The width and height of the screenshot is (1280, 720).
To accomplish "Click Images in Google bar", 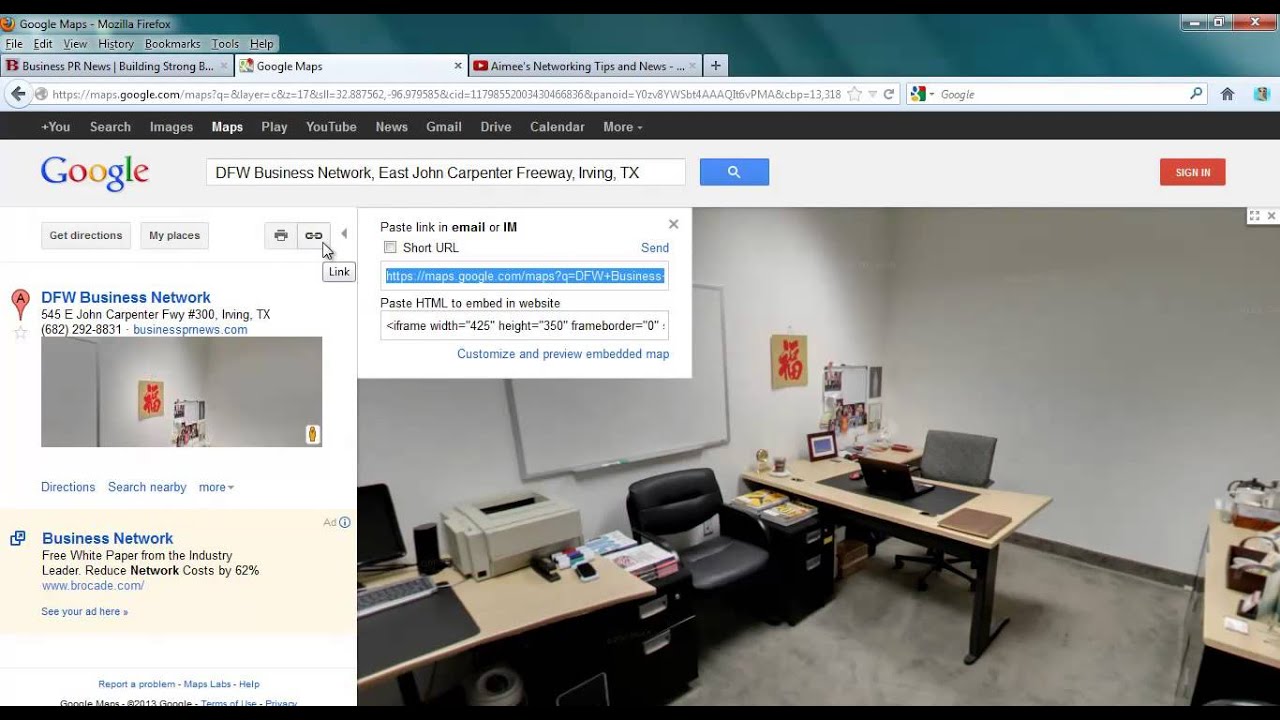I will pyautogui.click(x=171, y=127).
